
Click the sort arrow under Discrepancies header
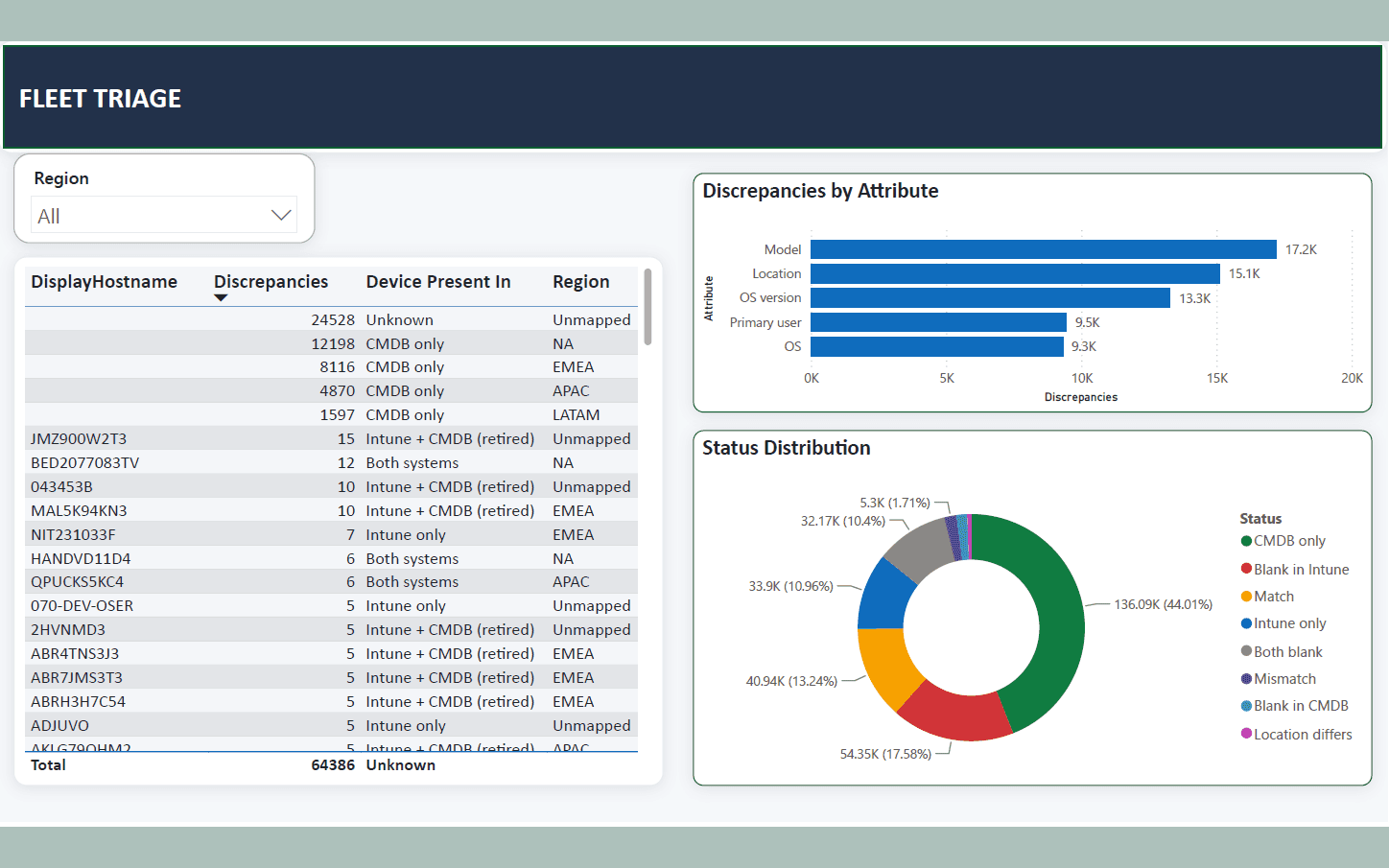click(x=221, y=298)
